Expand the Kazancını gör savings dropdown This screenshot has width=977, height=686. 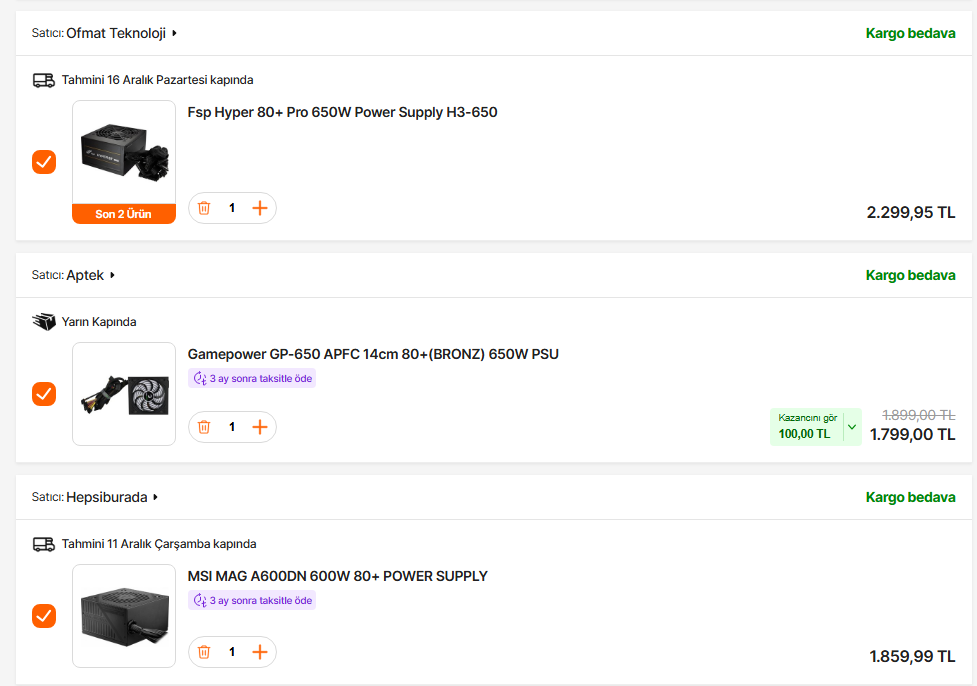click(x=852, y=427)
